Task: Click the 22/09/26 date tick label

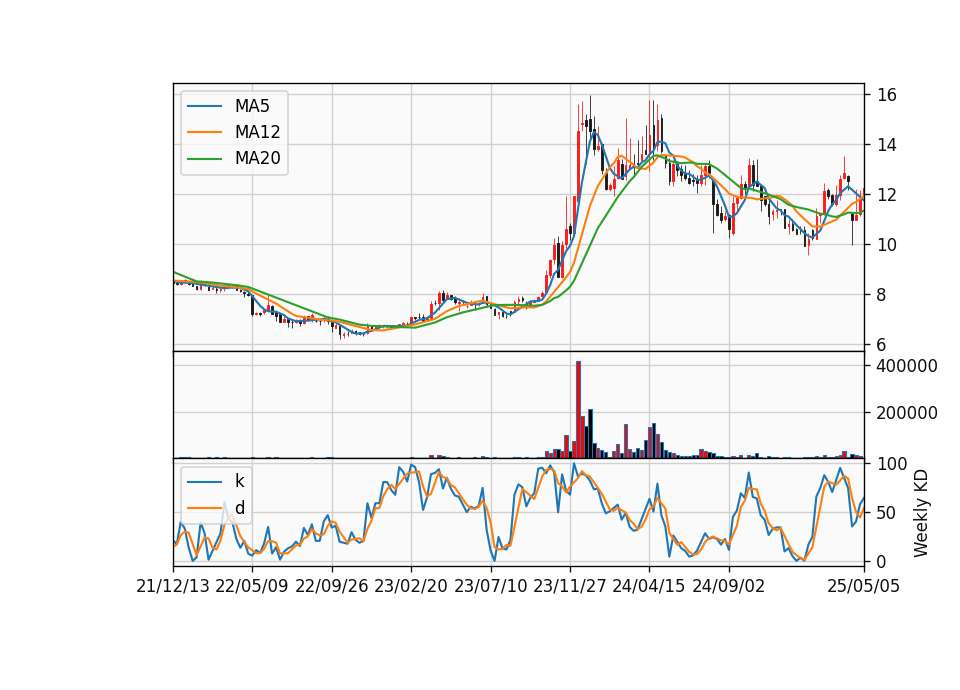Action: coord(332,587)
